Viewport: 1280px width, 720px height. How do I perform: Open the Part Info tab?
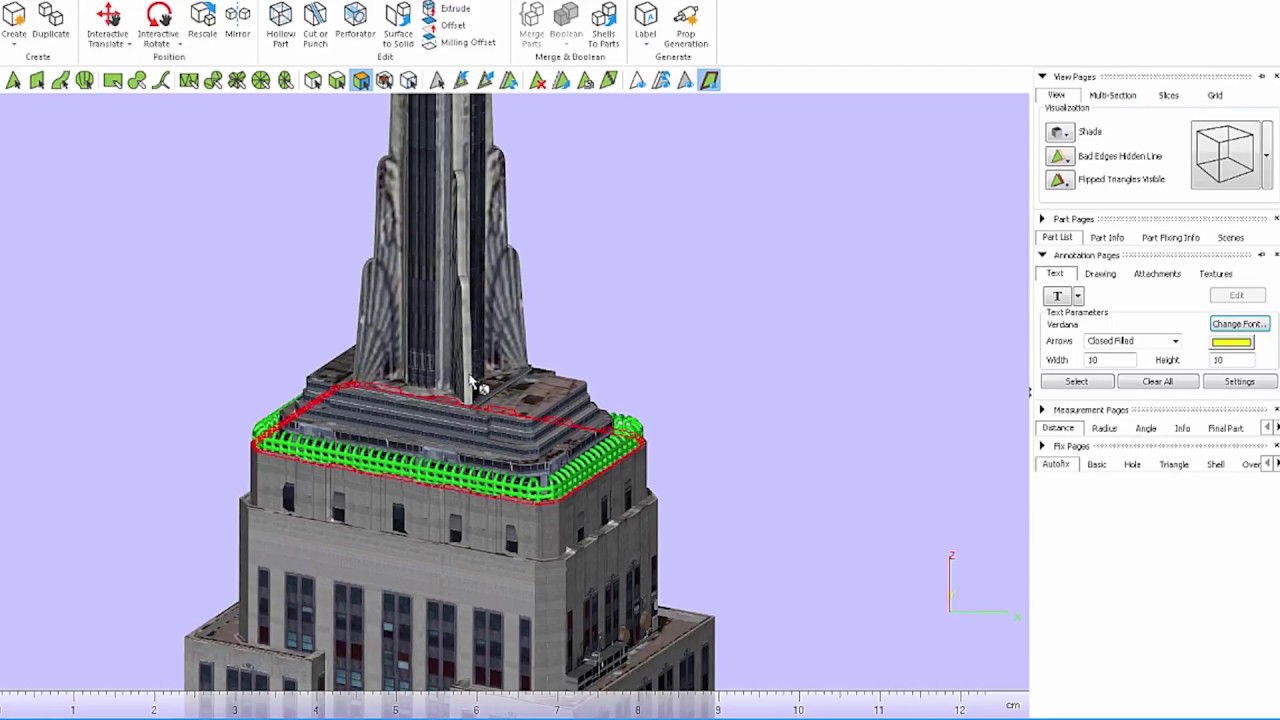[x=1107, y=238]
